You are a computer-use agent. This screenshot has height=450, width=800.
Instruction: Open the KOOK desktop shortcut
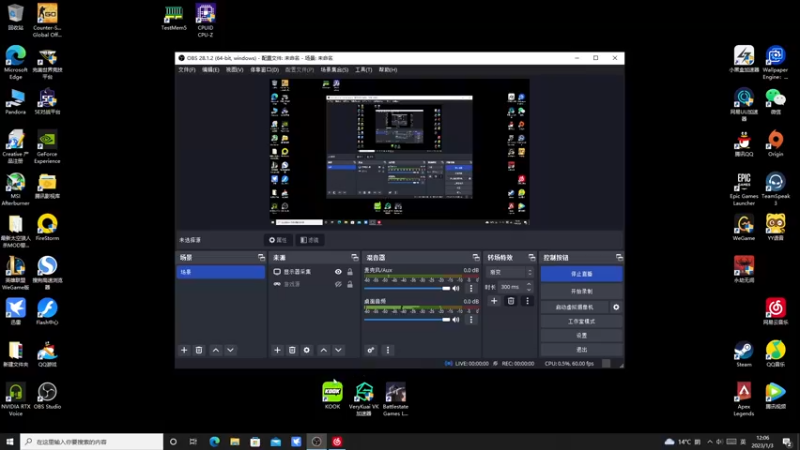point(333,395)
